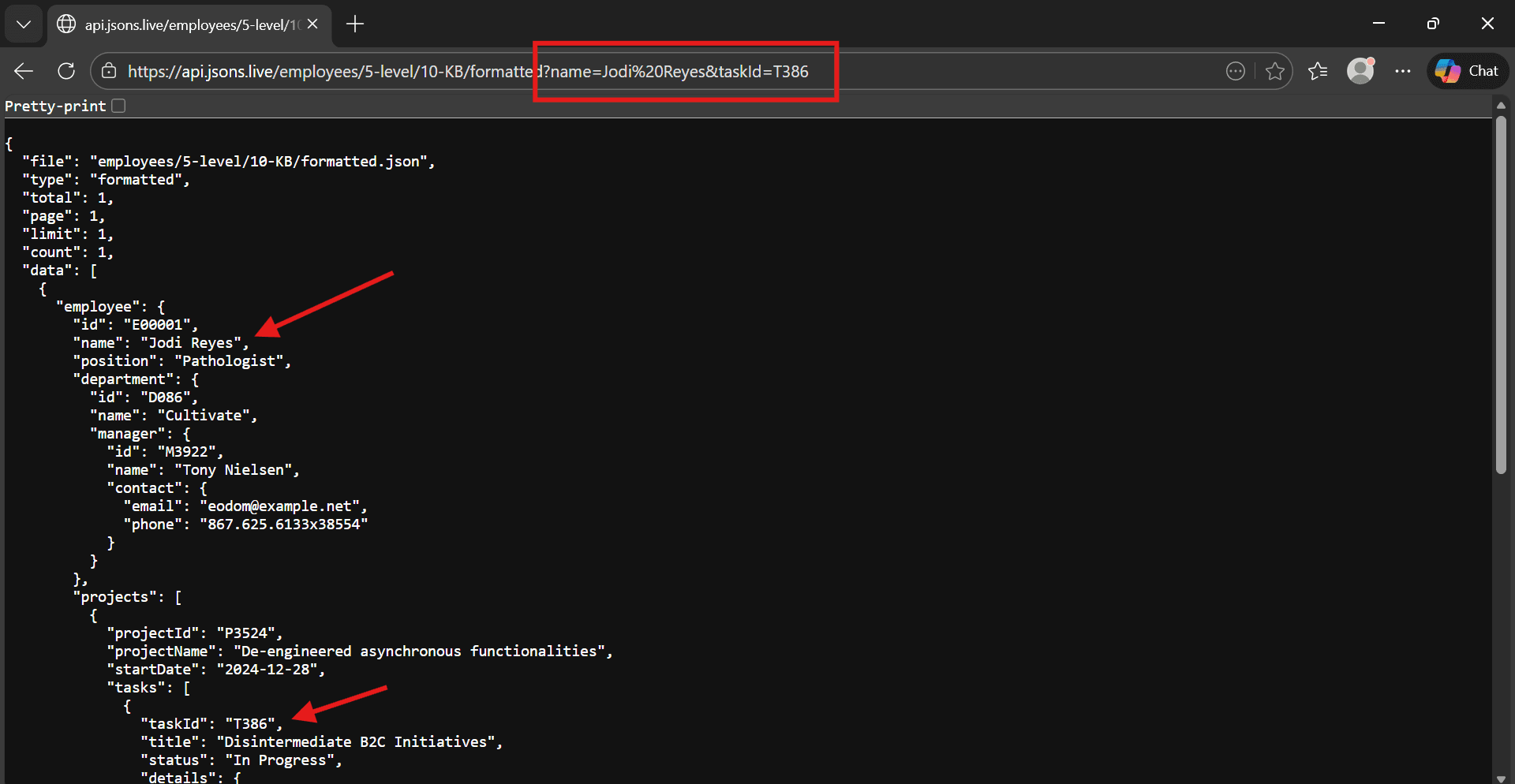
Task: Add this page to favorites
Action: (1275, 71)
